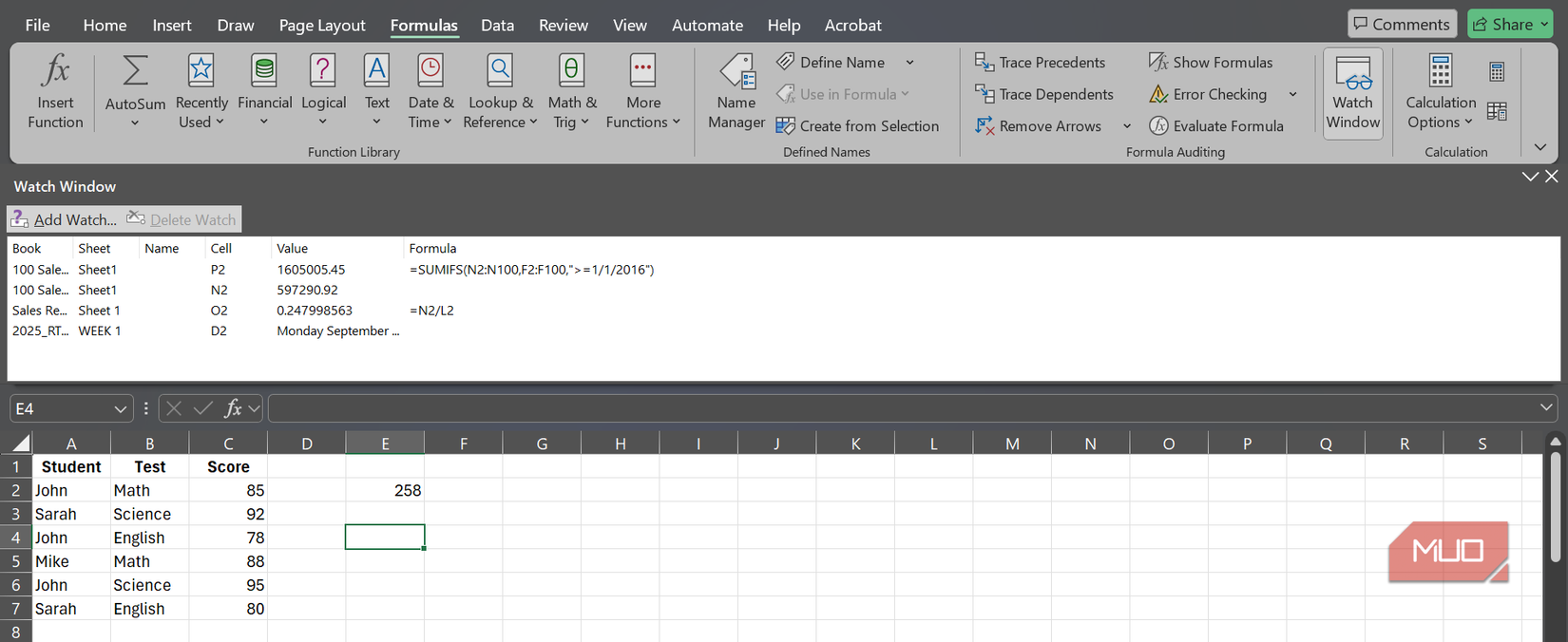The height and width of the screenshot is (642, 1568).
Task: Click the Select All corner triangle
Action: 21,443
